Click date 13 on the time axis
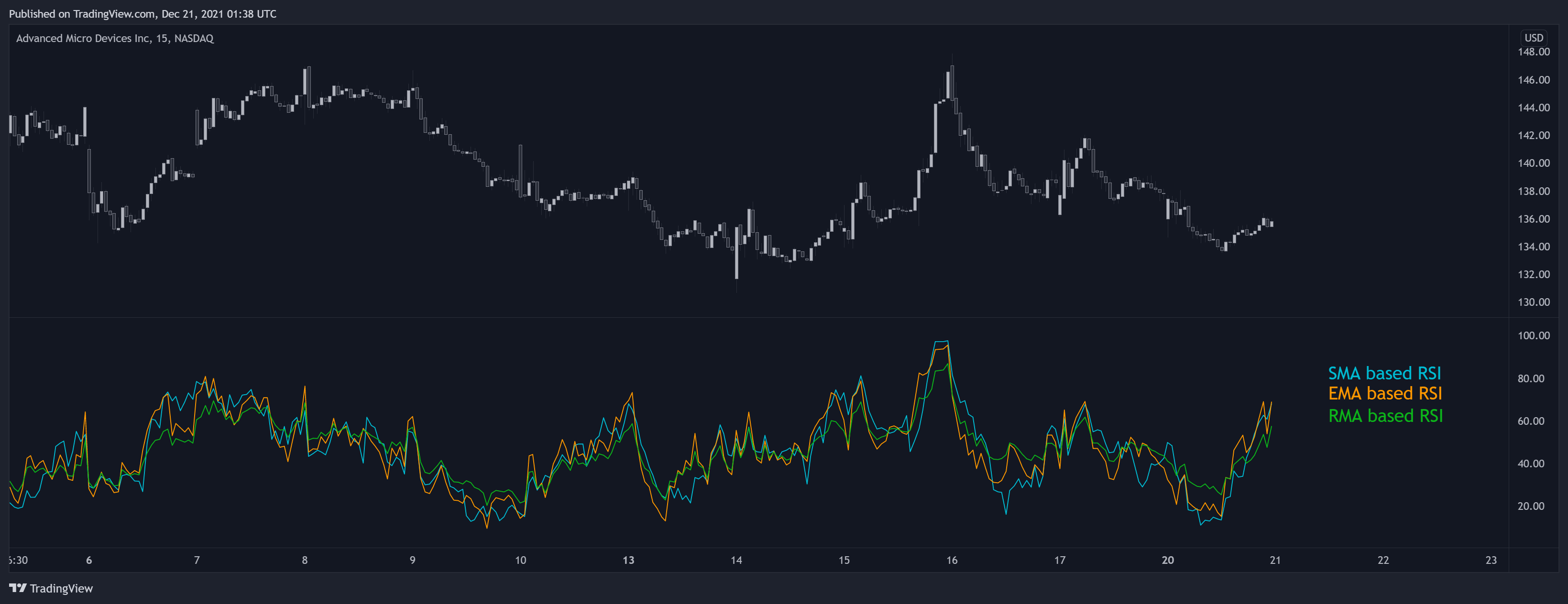The width and height of the screenshot is (1568, 604). pos(628,560)
